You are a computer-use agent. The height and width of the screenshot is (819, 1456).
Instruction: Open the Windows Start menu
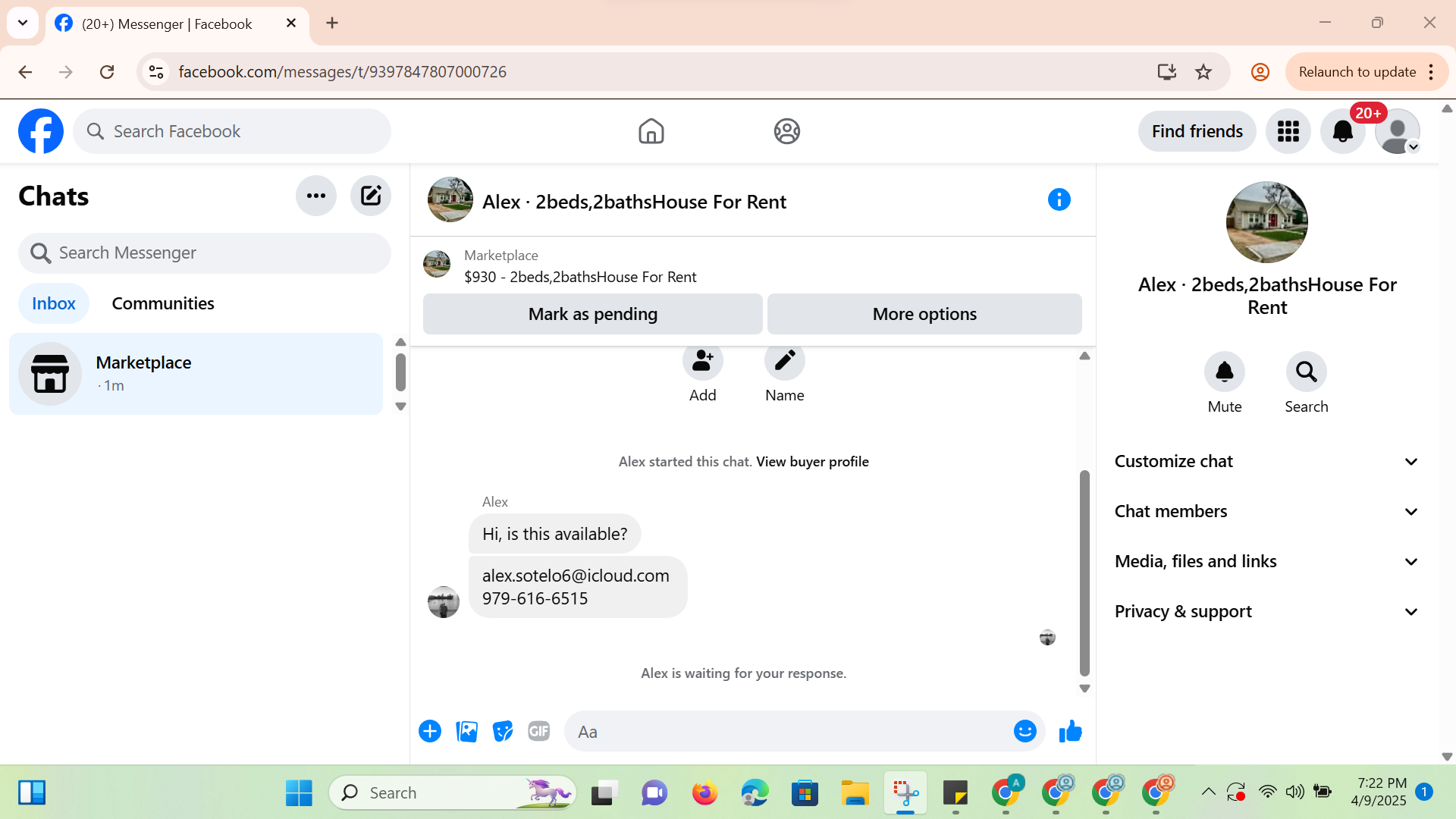tap(299, 793)
